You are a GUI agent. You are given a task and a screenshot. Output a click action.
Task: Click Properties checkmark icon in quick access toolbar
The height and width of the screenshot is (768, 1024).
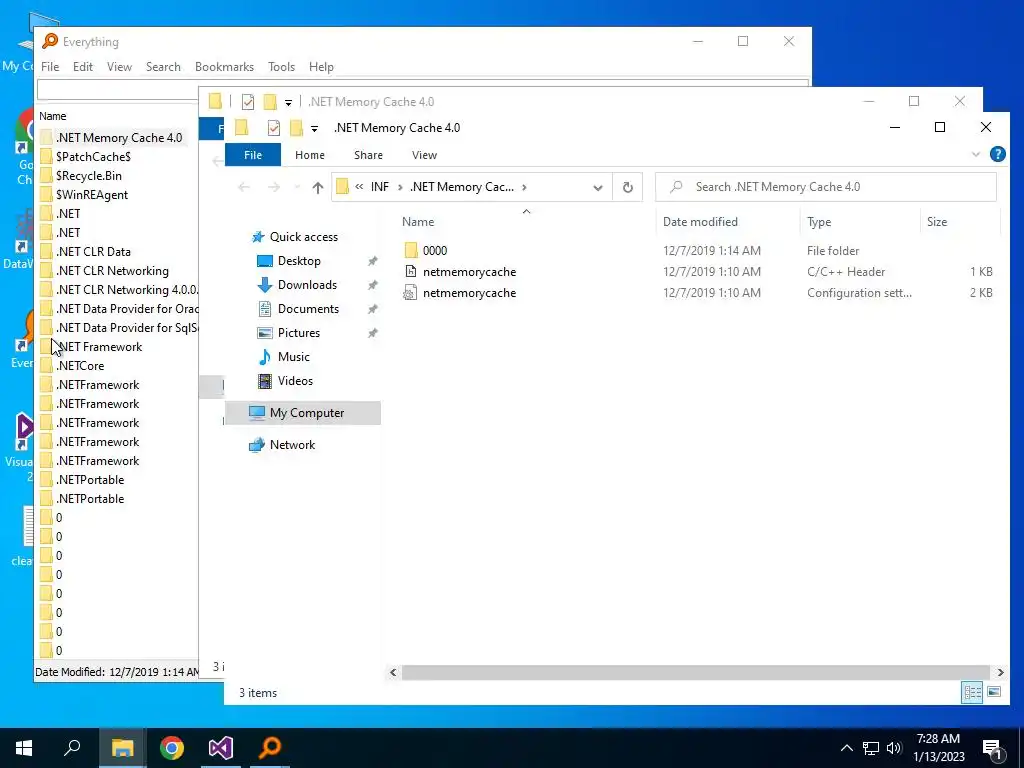point(274,128)
